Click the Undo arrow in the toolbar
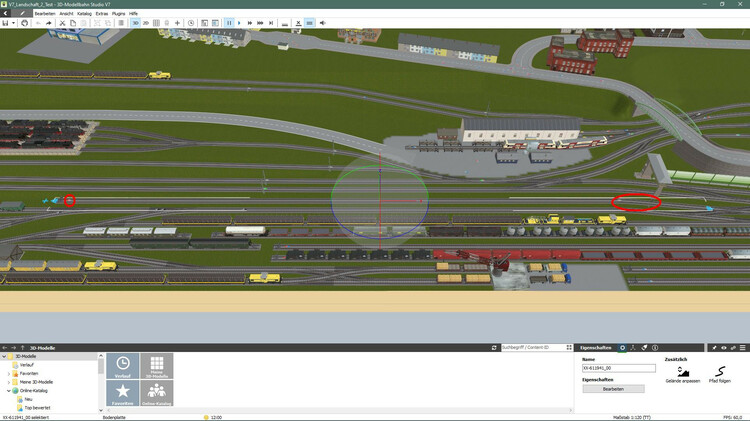This screenshot has height=421, width=750. coord(38,22)
